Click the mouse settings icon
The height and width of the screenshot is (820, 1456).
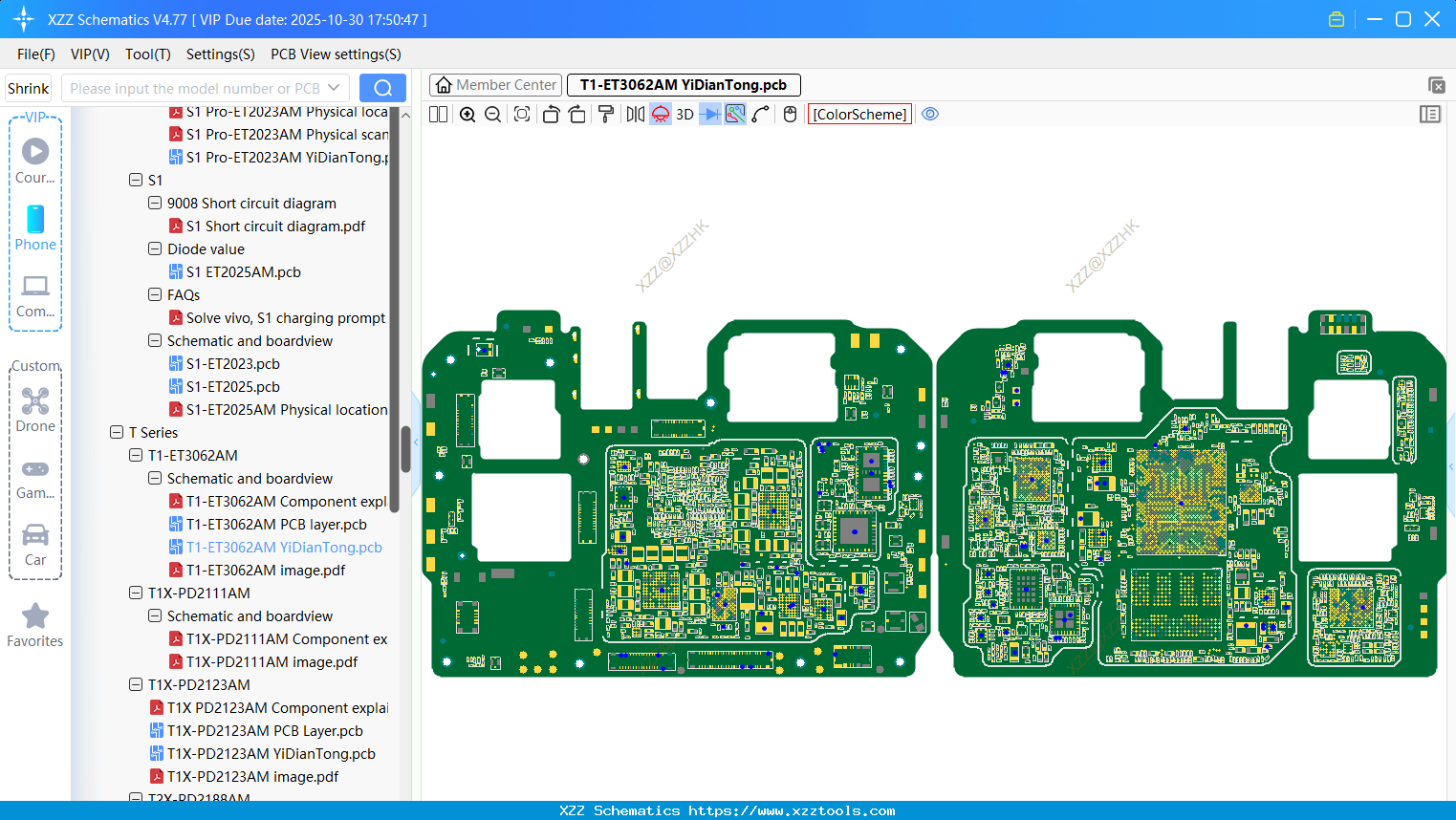[x=790, y=115]
